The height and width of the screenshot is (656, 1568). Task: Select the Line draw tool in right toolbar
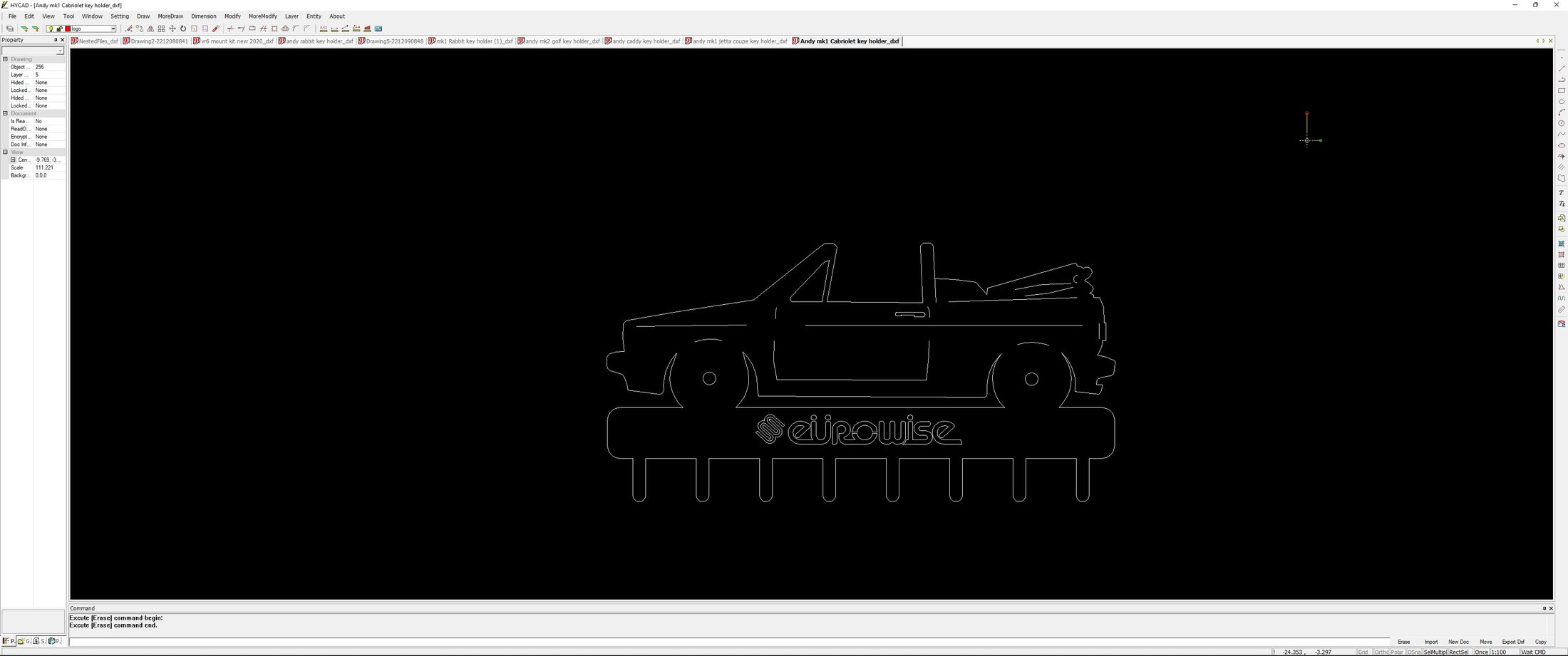point(1561,69)
